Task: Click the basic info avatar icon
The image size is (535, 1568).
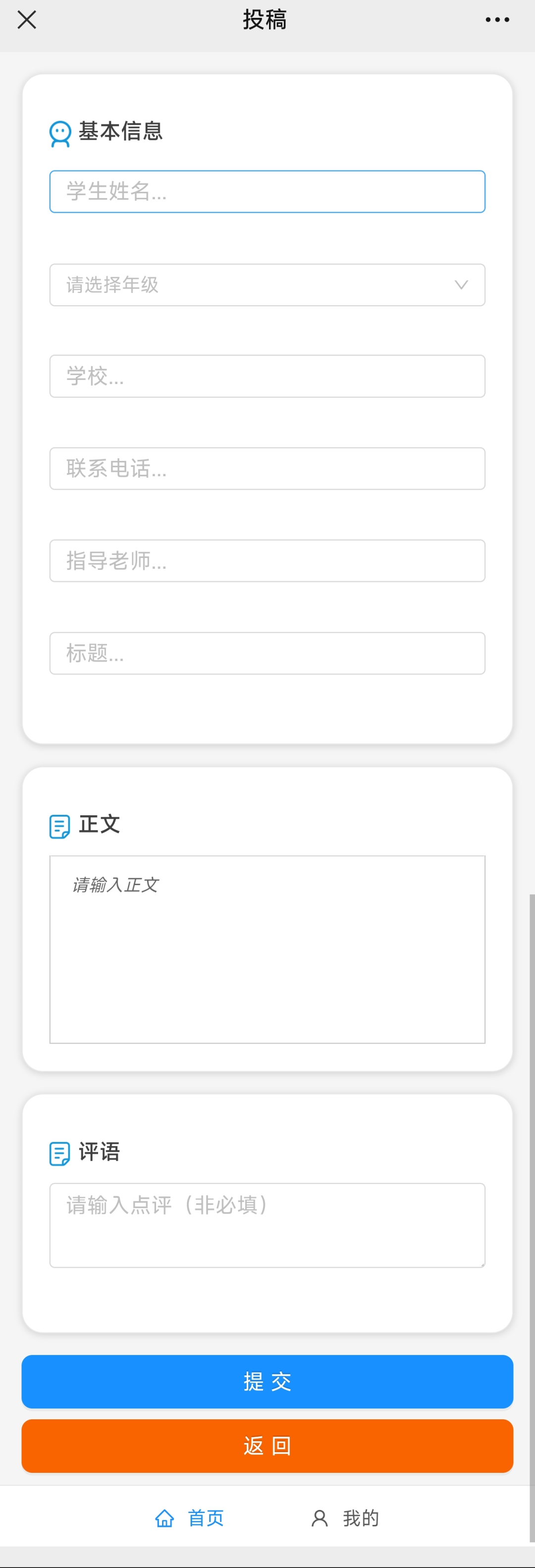Action: [x=59, y=134]
